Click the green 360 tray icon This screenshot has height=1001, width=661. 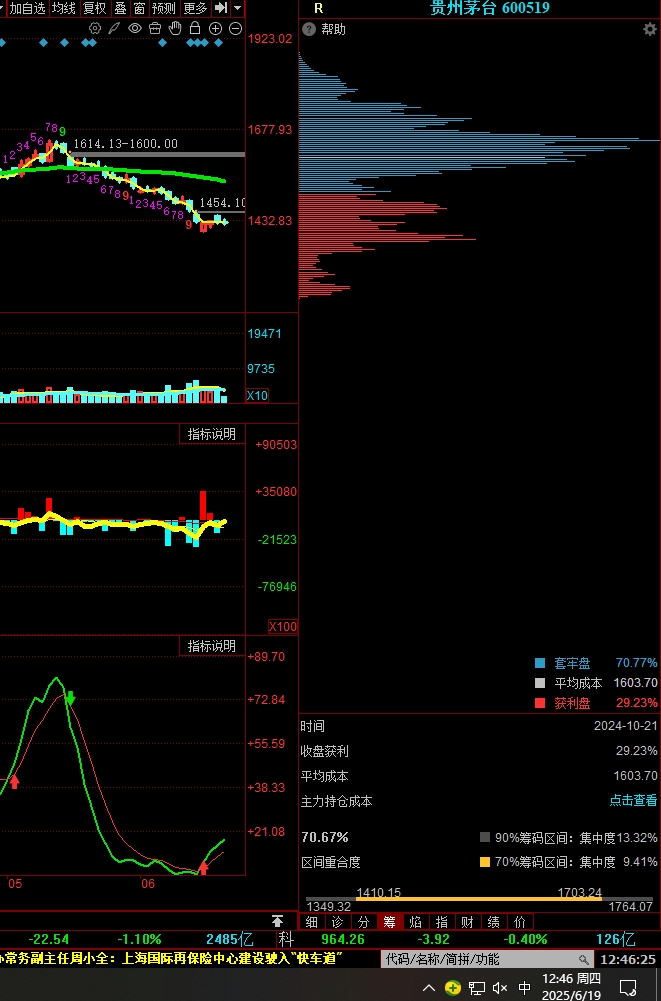(x=453, y=988)
